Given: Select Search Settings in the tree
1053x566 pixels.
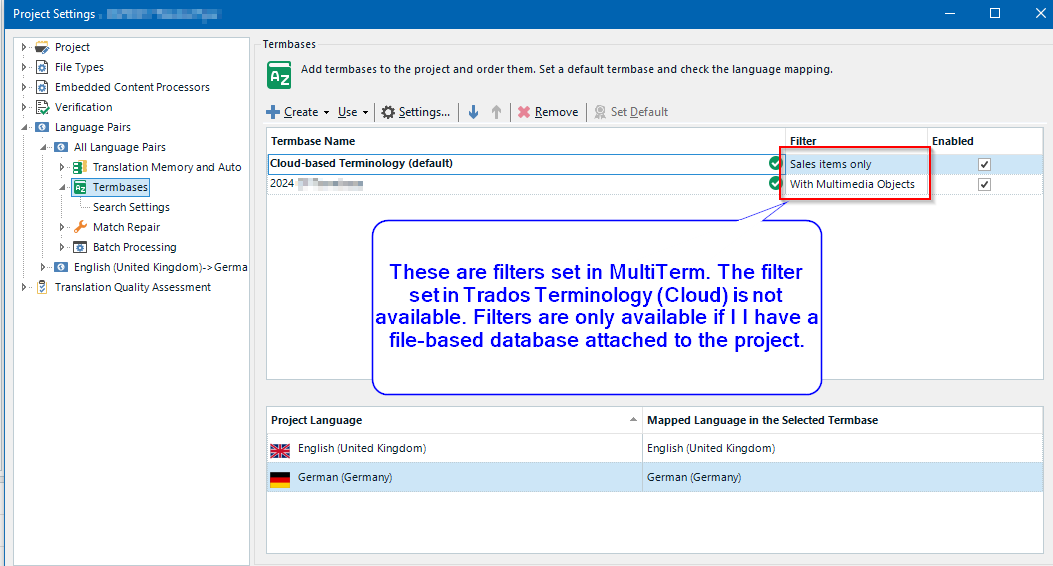Looking at the screenshot, I should 131,207.
